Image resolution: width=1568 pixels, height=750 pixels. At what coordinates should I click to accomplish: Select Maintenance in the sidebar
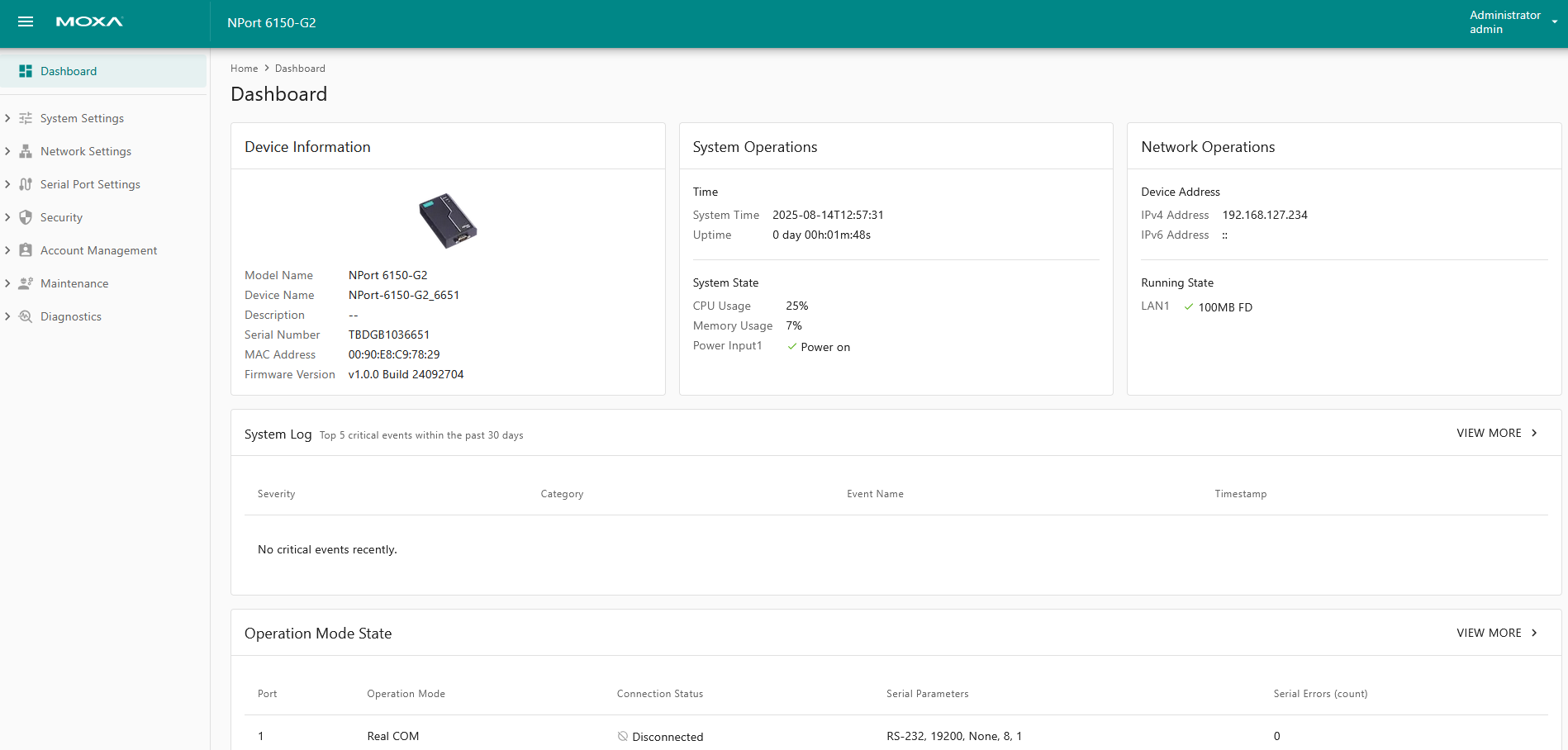74,283
